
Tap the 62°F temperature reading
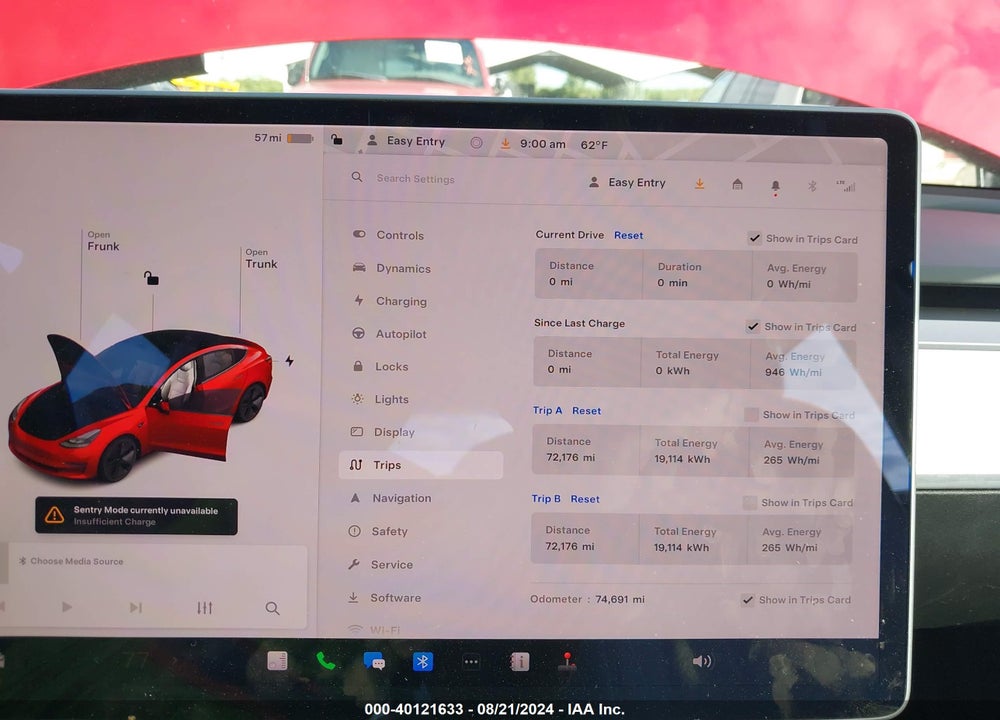(594, 145)
